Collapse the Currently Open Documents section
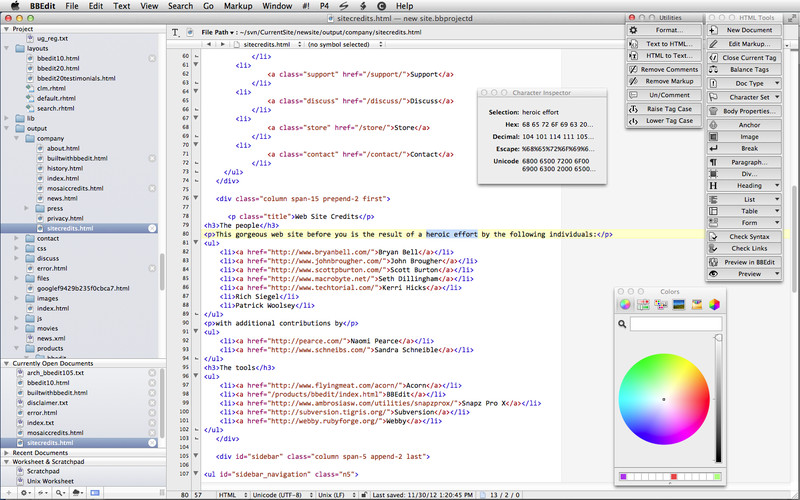 coord(6,362)
